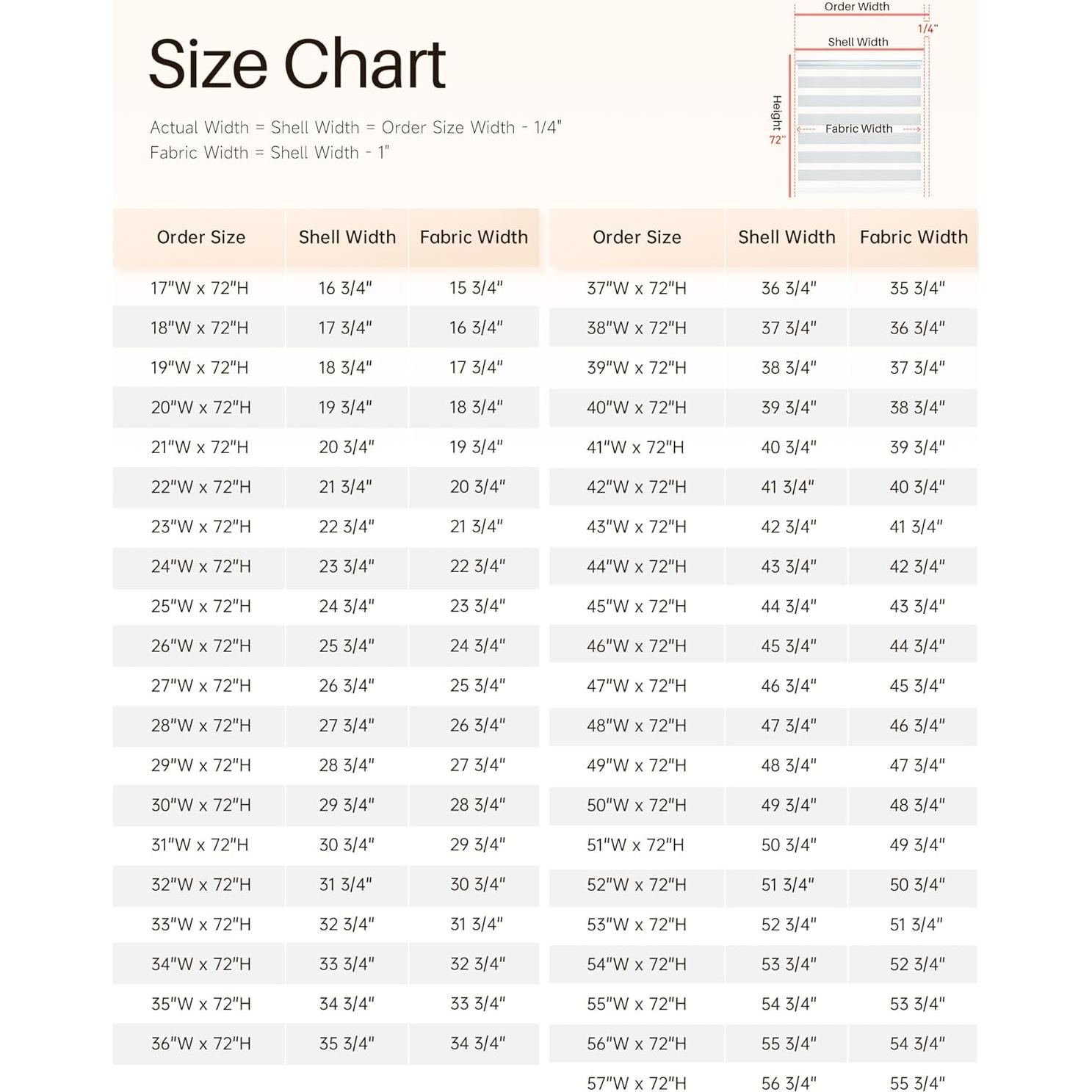This screenshot has width=1092, height=1092.
Task: Click the right Fabric Width column header
Action: tap(914, 237)
